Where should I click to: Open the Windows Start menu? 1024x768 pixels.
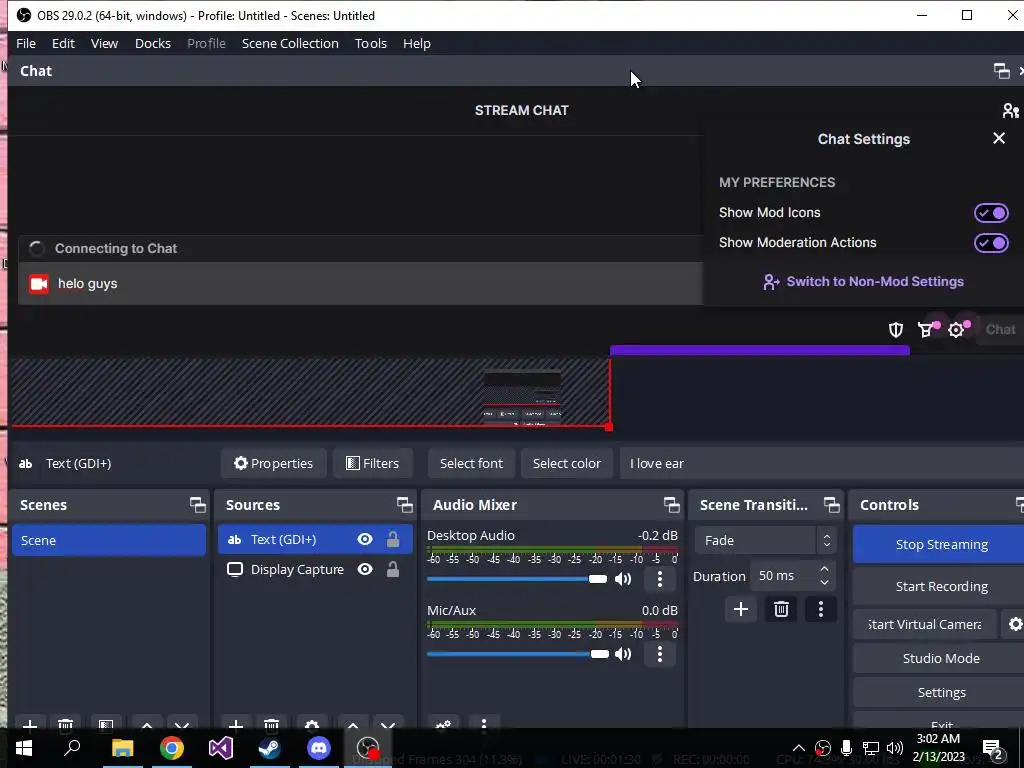tap(24, 748)
